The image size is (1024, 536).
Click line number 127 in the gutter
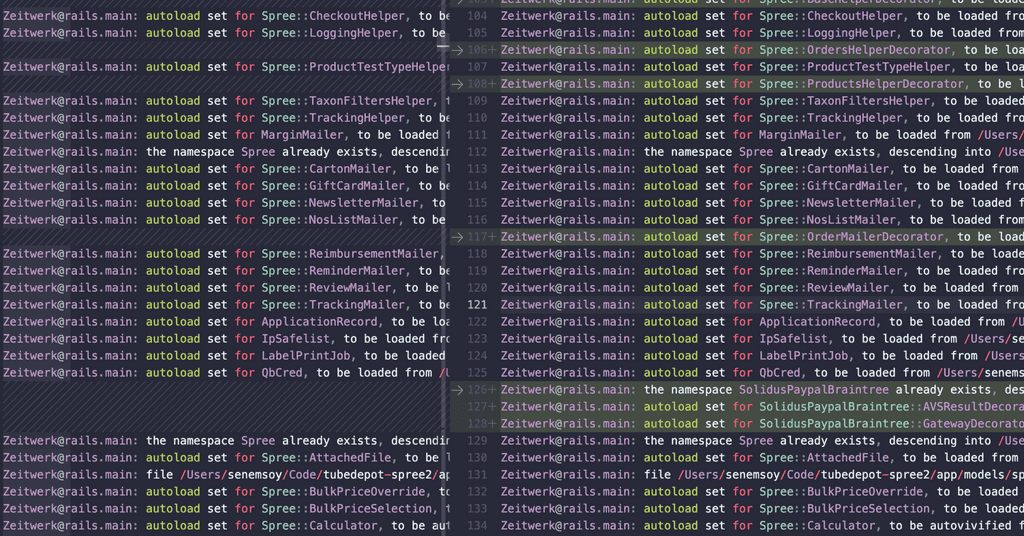pos(477,407)
